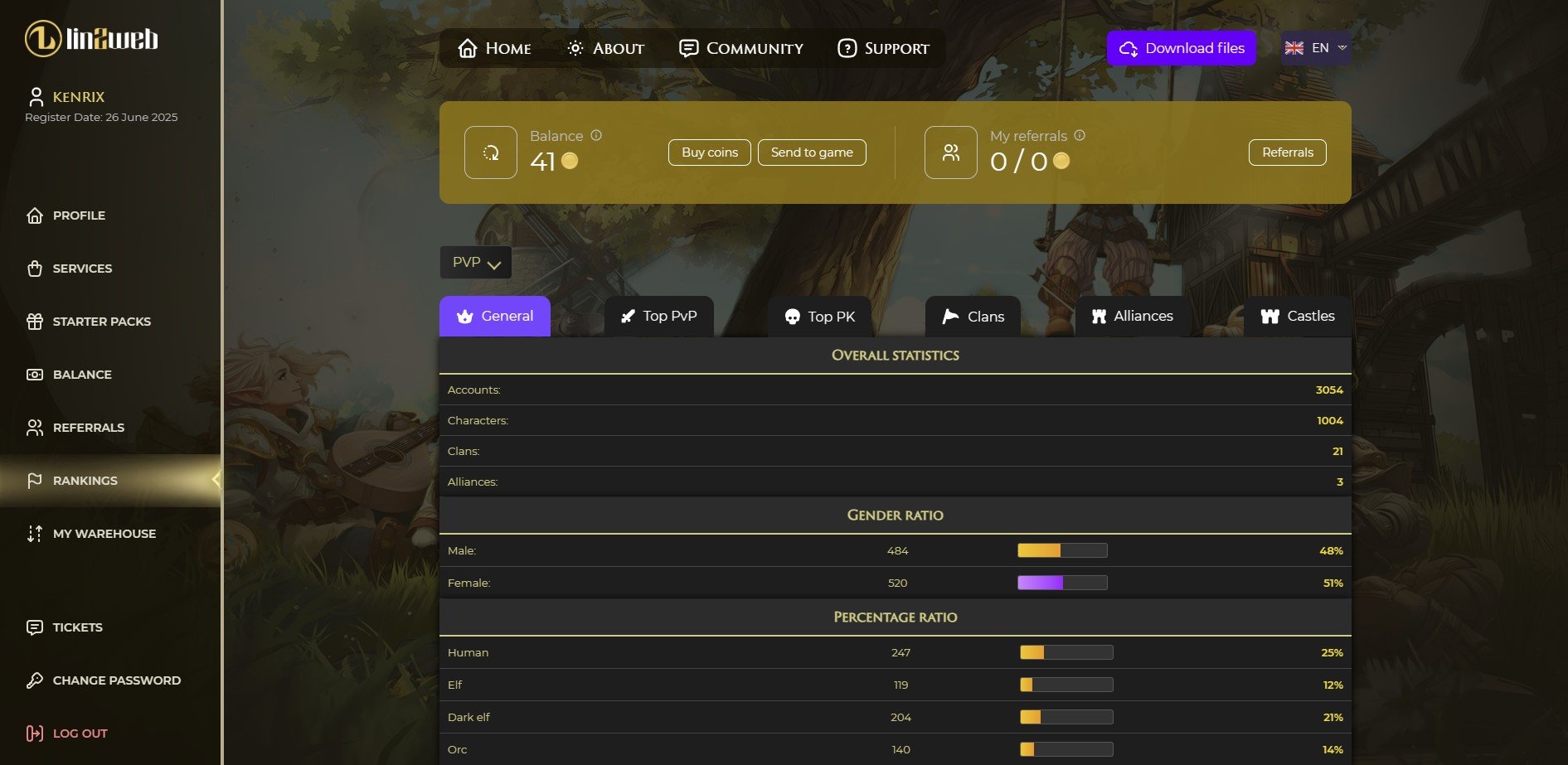
Task: Click the Characters value 1004
Action: [1330, 420]
